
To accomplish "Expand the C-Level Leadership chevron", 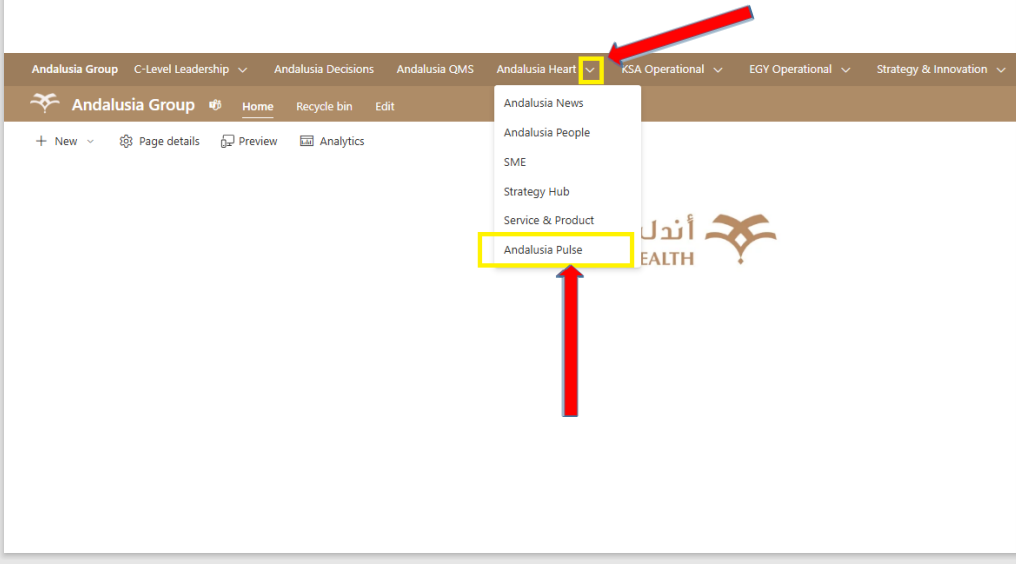I will point(243,70).
